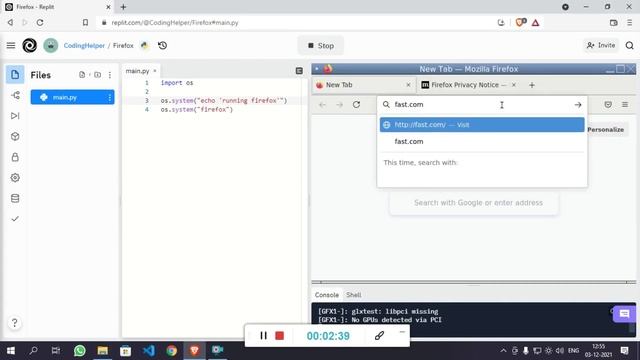Open Replit search magnifier

(629, 45)
